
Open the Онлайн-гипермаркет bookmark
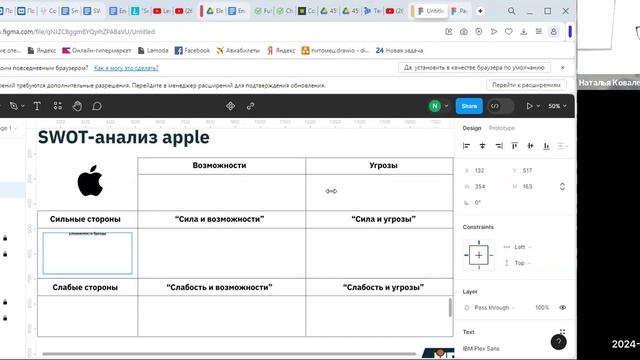tap(97, 51)
